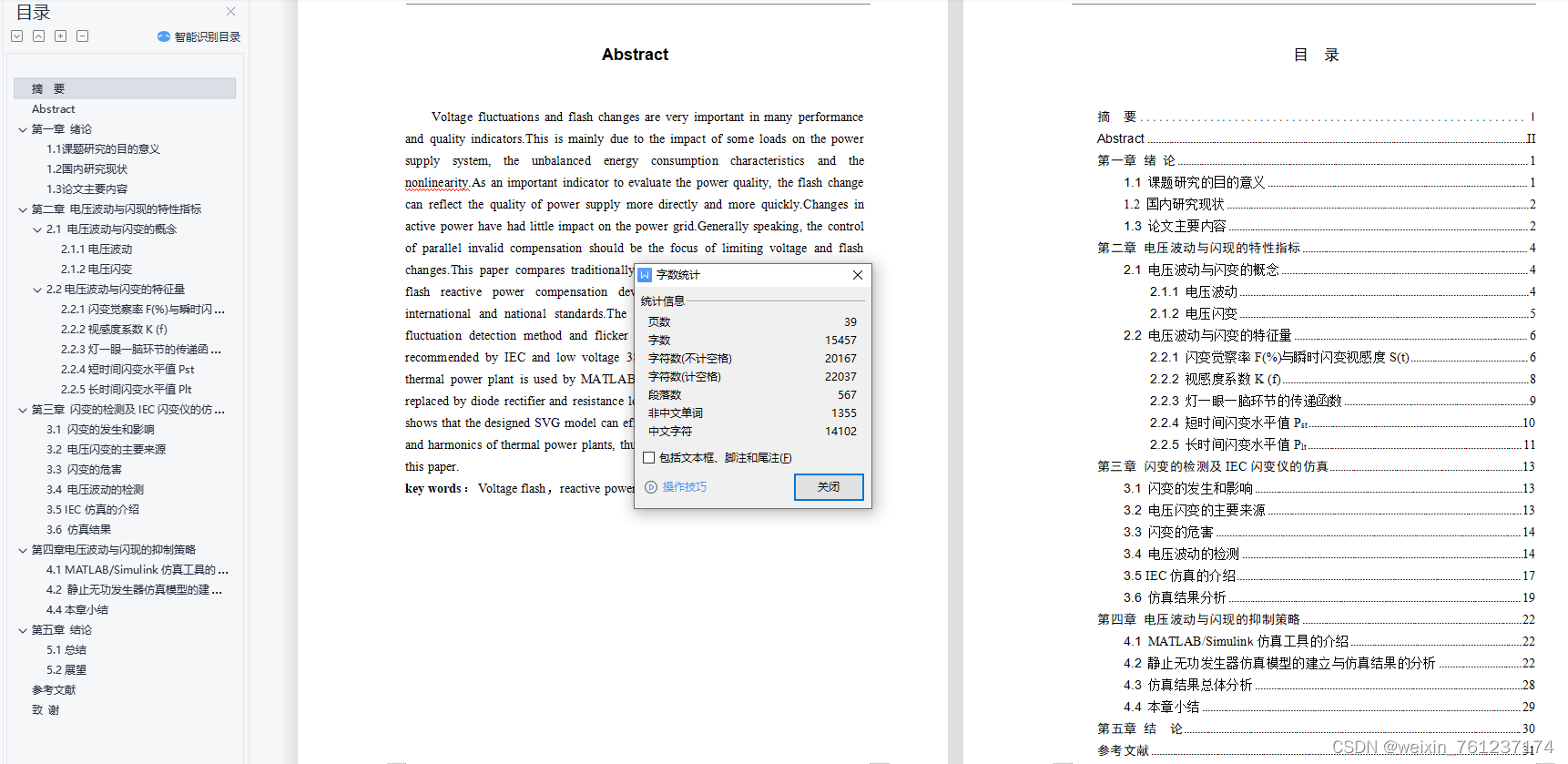
Task: Click the minus icon to remove heading level
Action: click(82, 36)
